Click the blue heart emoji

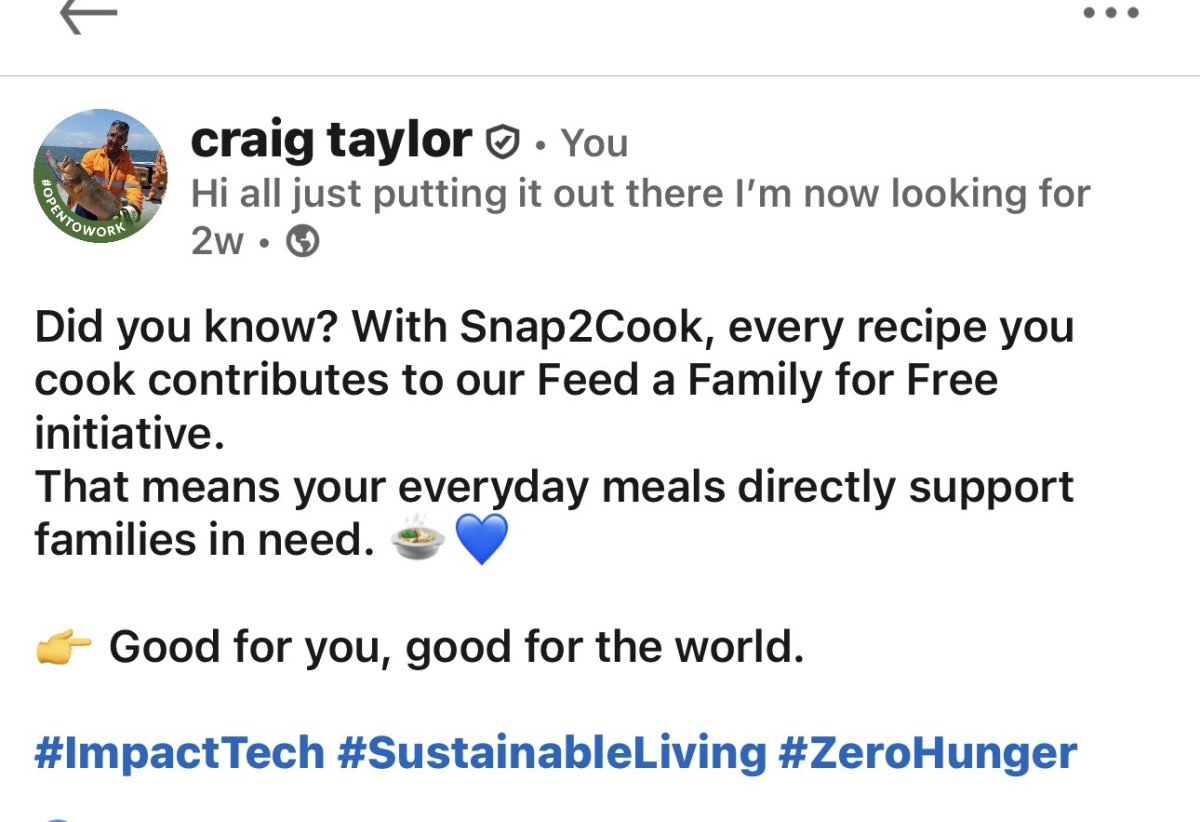point(482,540)
